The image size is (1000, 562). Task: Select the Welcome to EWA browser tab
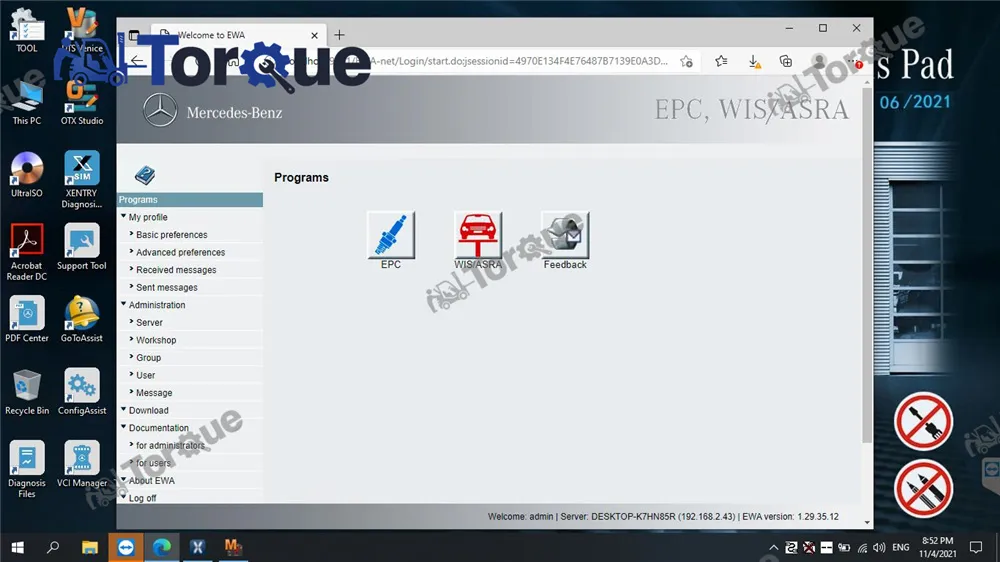pyautogui.click(x=239, y=35)
